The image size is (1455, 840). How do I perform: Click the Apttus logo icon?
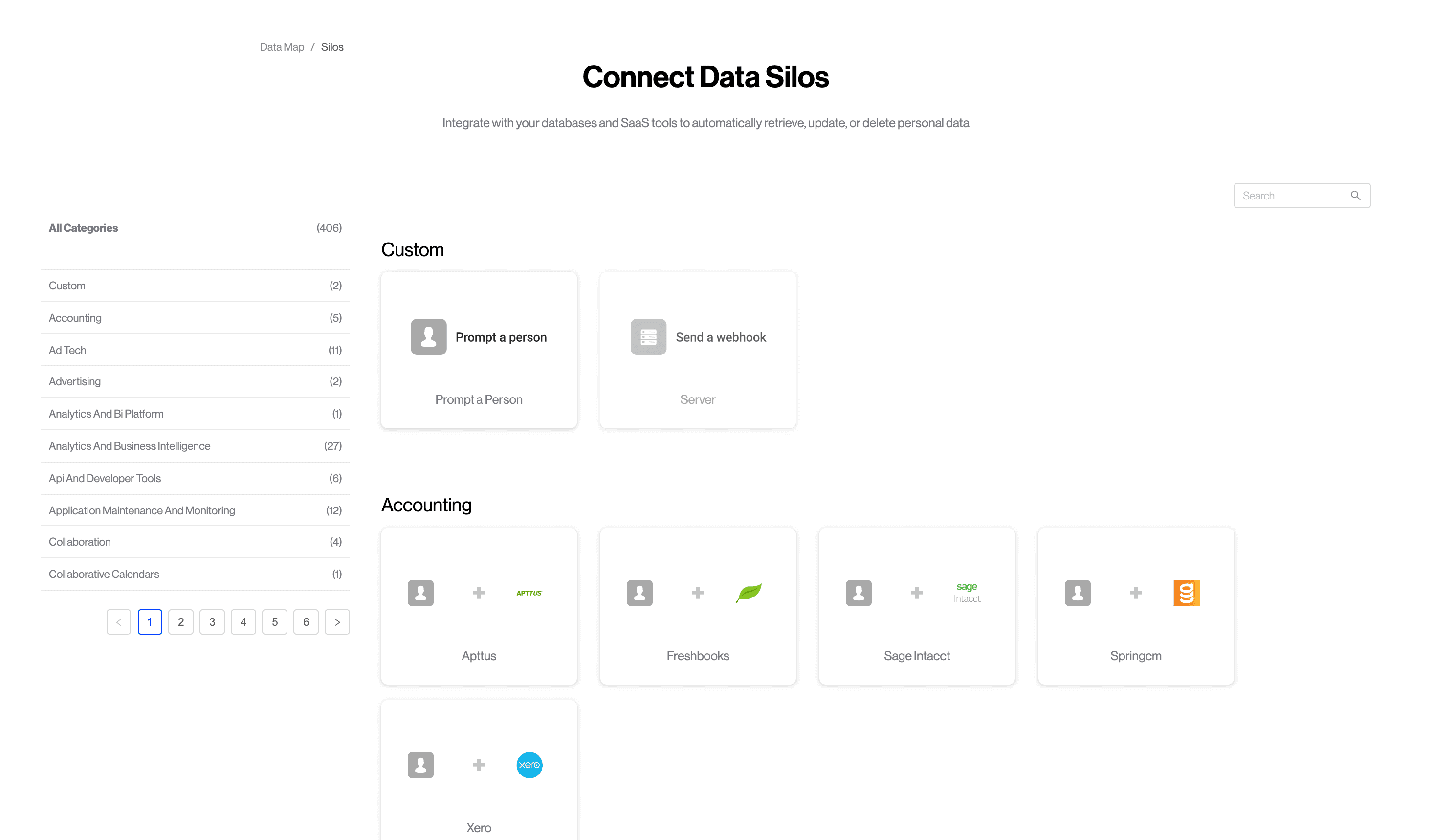click(529, 593)
